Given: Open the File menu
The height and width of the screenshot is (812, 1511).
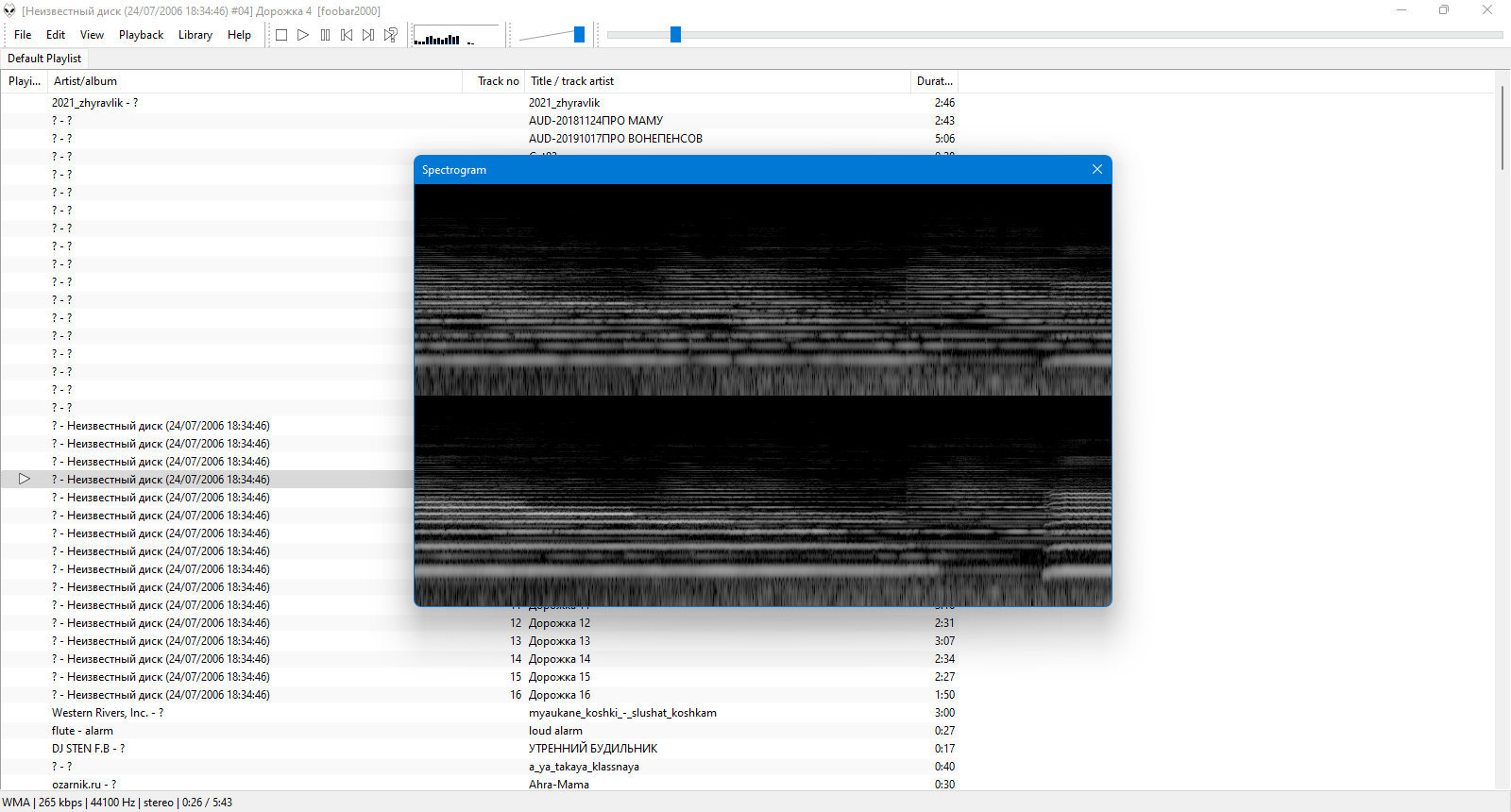Looking at the screenshot, I should (x=23, y=35).
